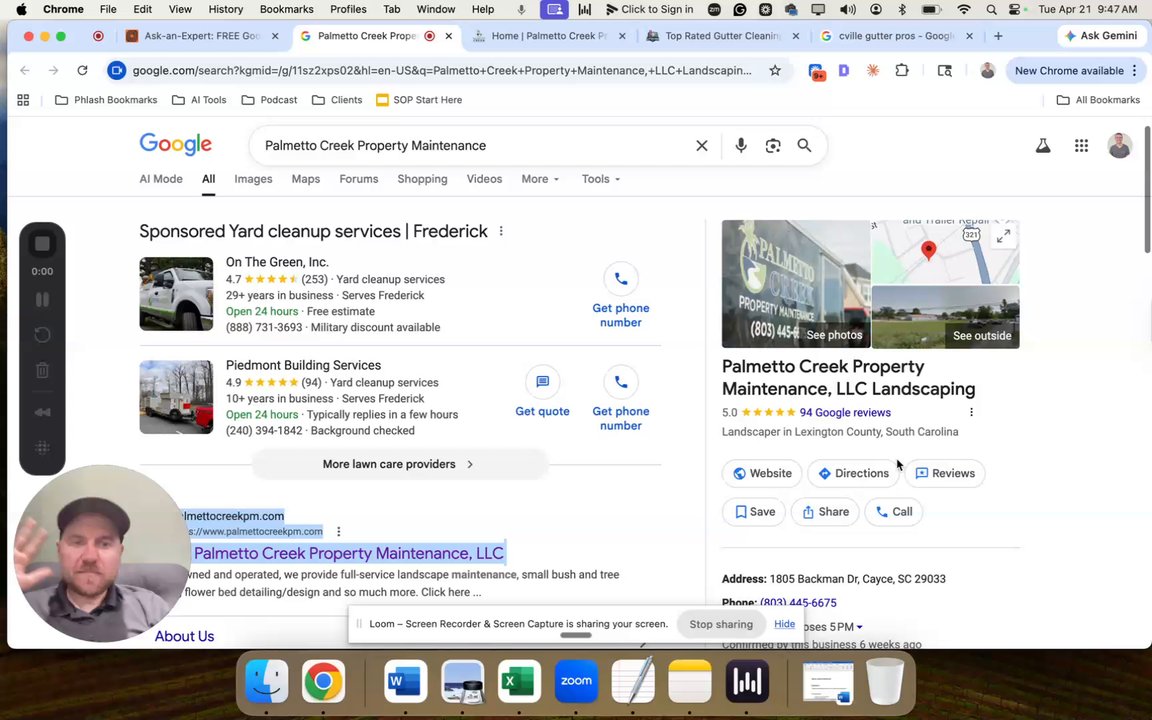Click Get quote for Piedmont Building Services
The height and width of the screenshot is (720, 1152).
coord(542,392)
